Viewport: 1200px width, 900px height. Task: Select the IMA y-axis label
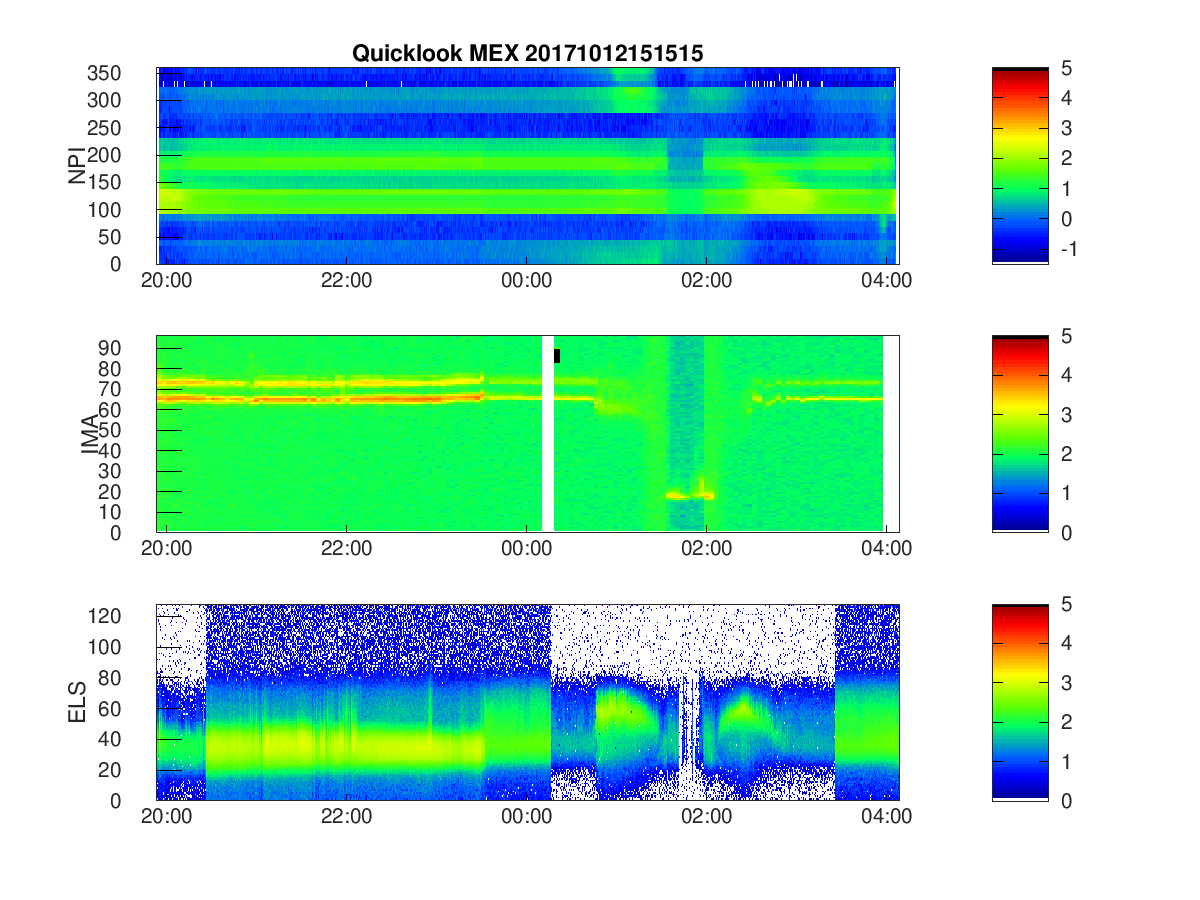(x=90, y=434)
